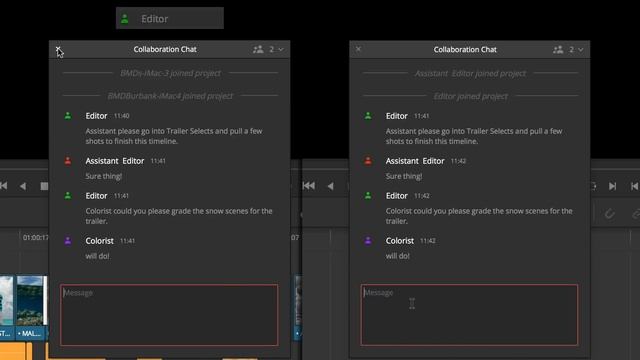640x360 pixels.
Task: Click purple Colorist avatar in right chat
Action: (x=368, y=241)
